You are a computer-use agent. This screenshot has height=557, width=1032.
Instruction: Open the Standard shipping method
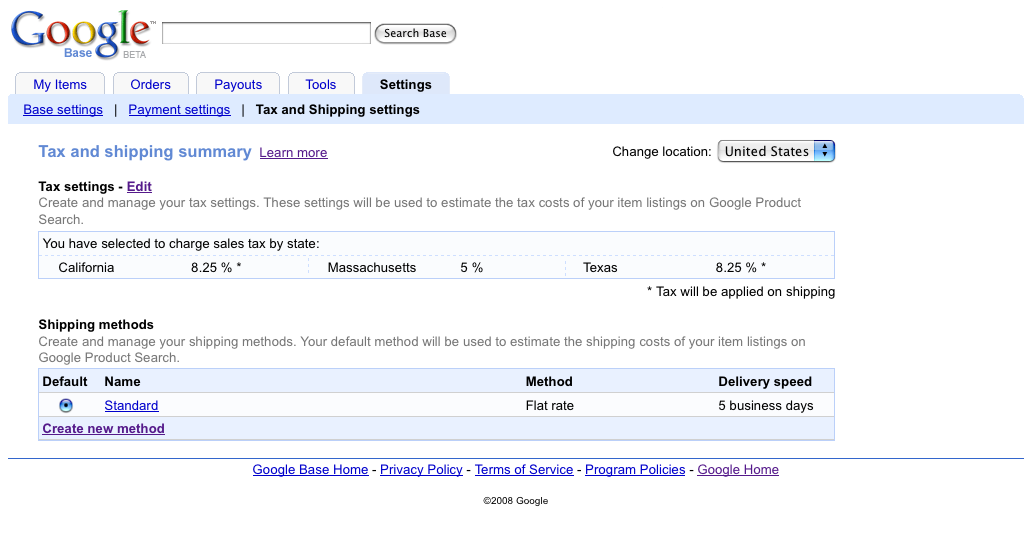[x=131, y=406]
